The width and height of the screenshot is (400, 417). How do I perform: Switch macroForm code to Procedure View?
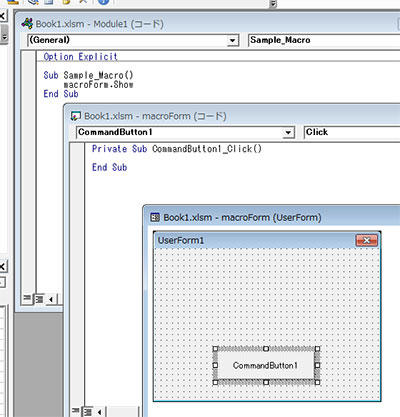[x=76, y=411]
